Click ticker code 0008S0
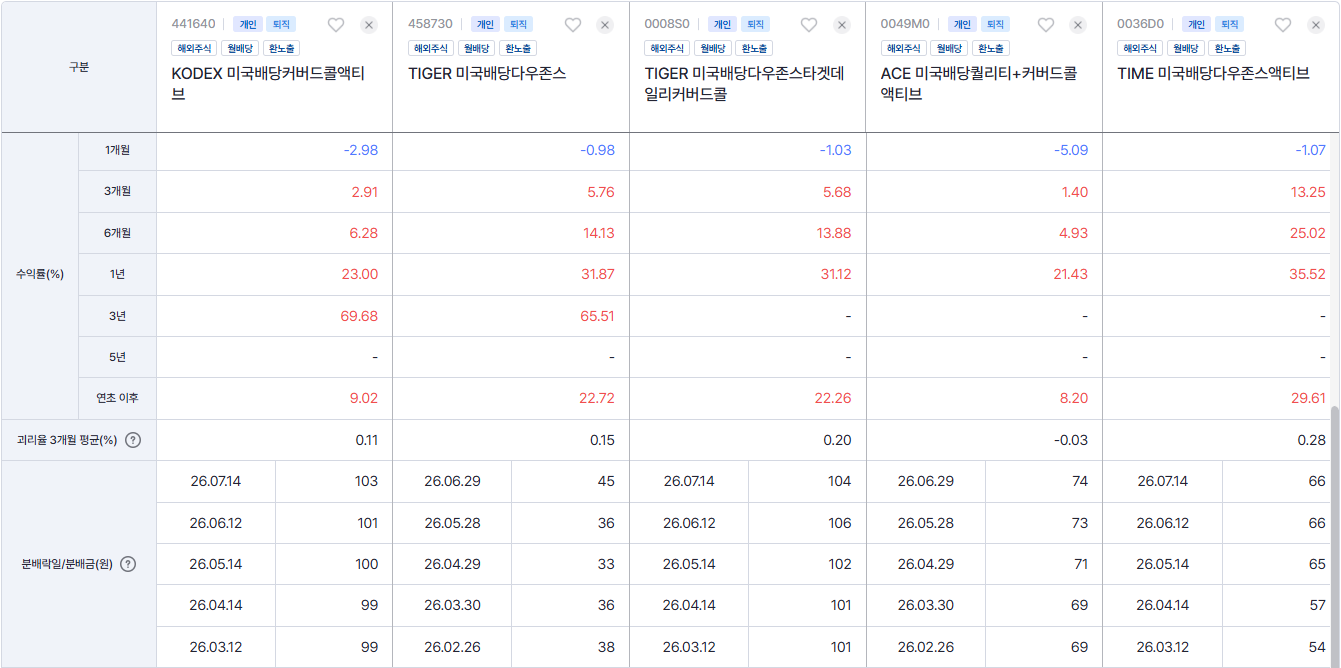Viewport: 1341px width, 668px height. (667, 24)
